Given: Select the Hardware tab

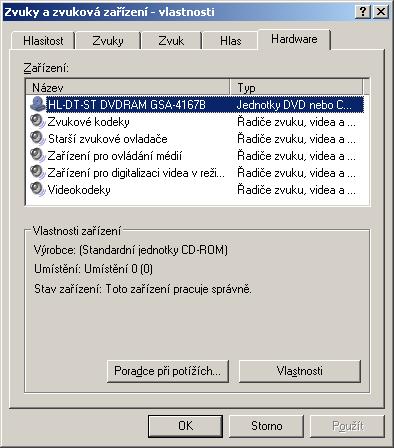Looking at the screenshot, I should coord(294,39).
